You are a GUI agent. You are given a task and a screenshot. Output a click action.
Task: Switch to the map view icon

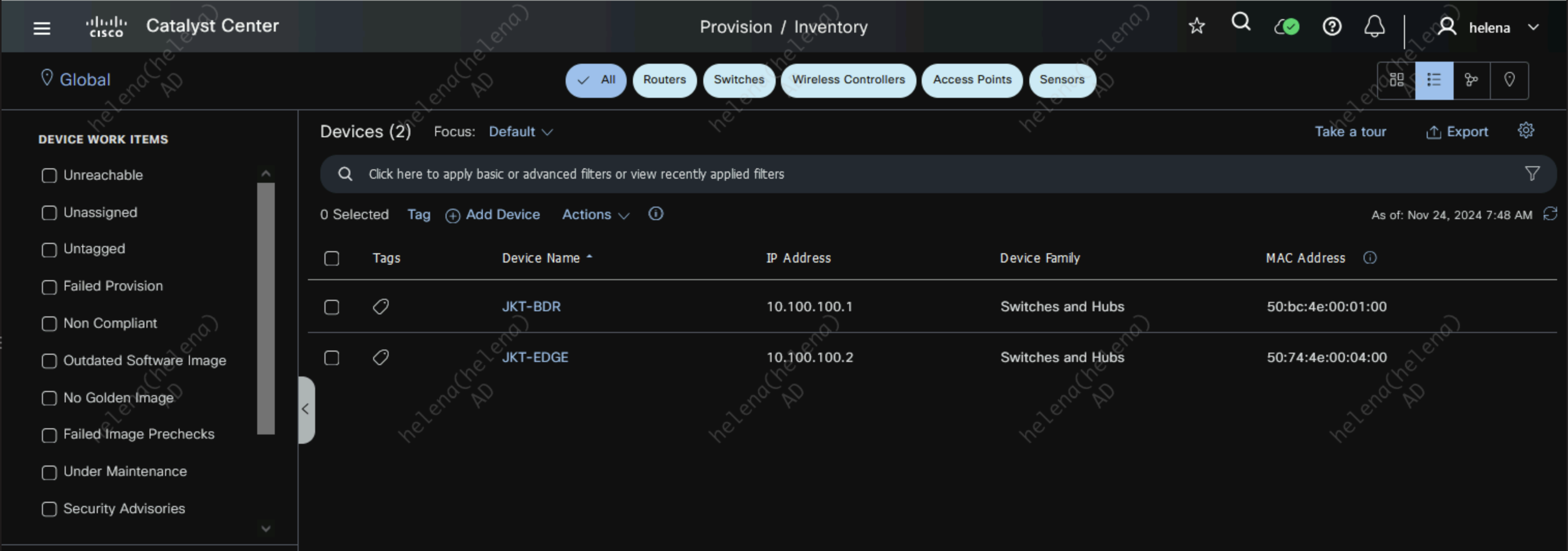pos(1509,80)
